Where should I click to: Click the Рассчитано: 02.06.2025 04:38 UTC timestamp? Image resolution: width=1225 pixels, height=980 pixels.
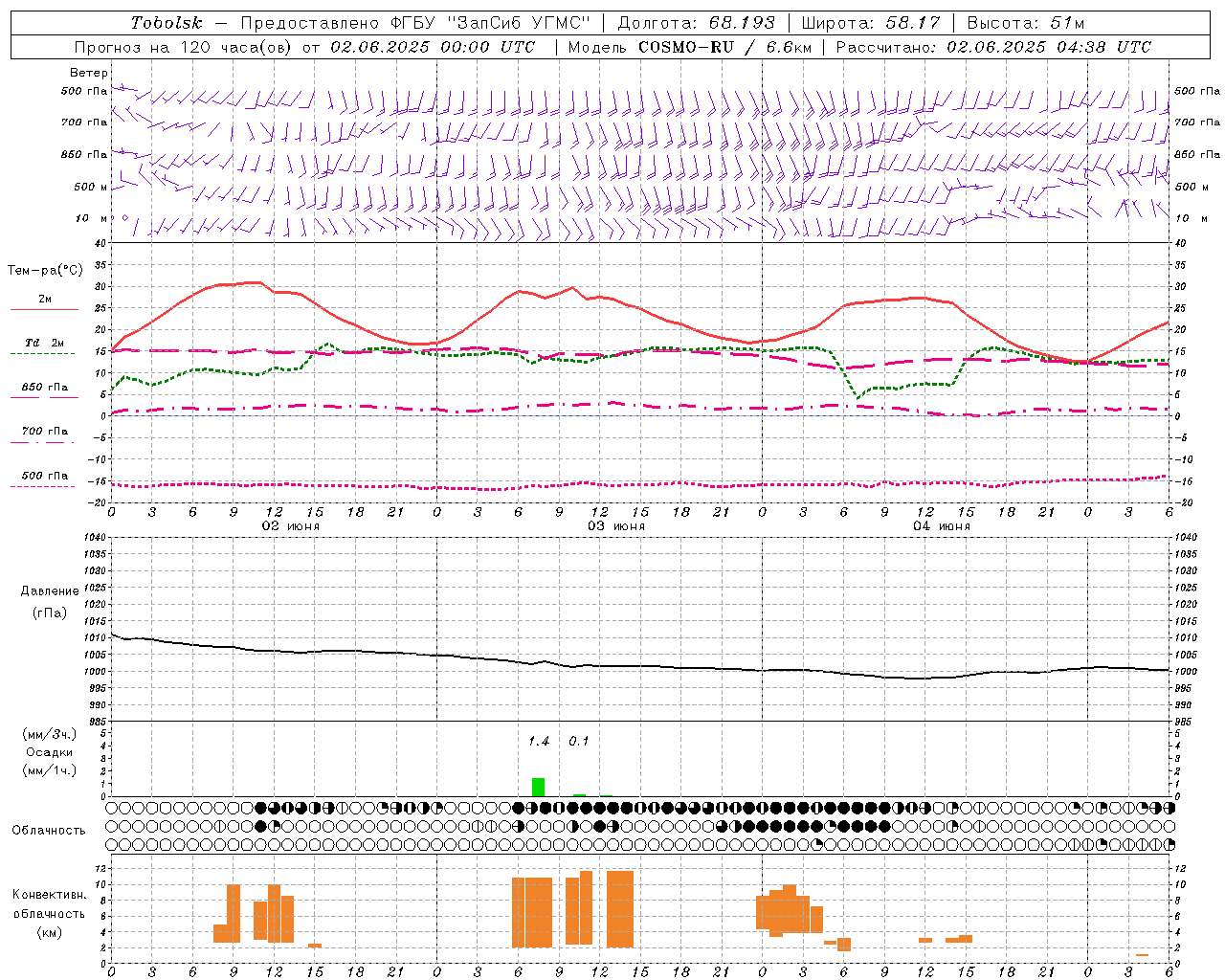[x=993, y=47]
